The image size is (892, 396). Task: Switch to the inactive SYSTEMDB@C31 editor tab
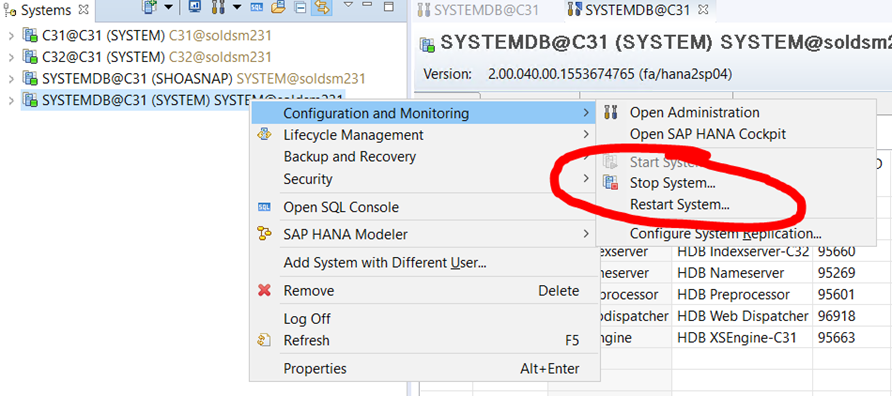478,10
